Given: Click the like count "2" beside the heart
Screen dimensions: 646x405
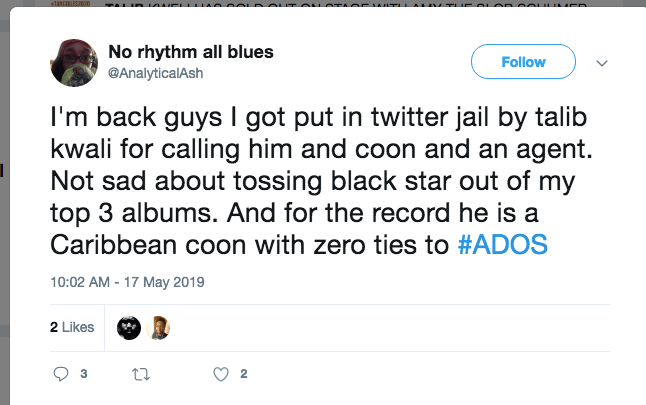Looking at the screenshot, I should (244, 375).
